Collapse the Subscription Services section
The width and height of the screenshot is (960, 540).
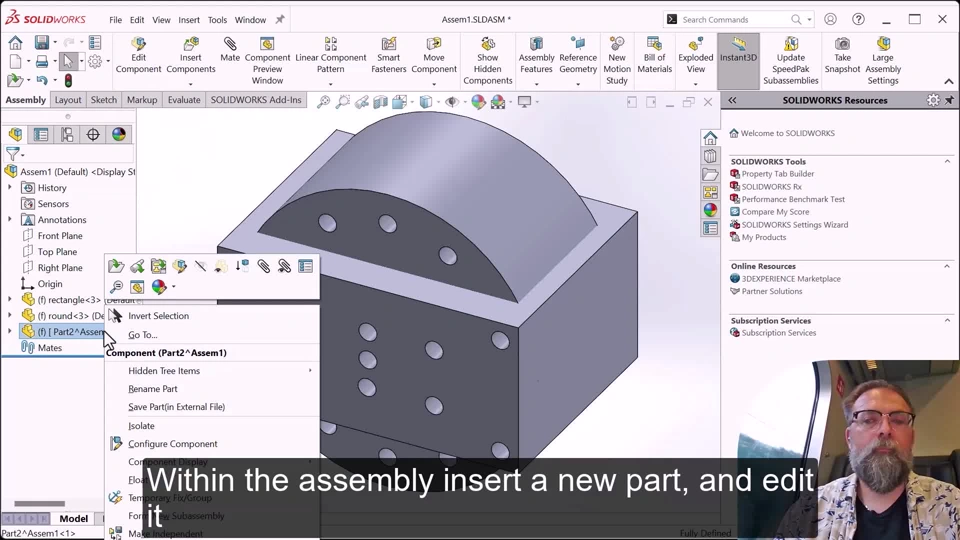(x=947, y=321)
